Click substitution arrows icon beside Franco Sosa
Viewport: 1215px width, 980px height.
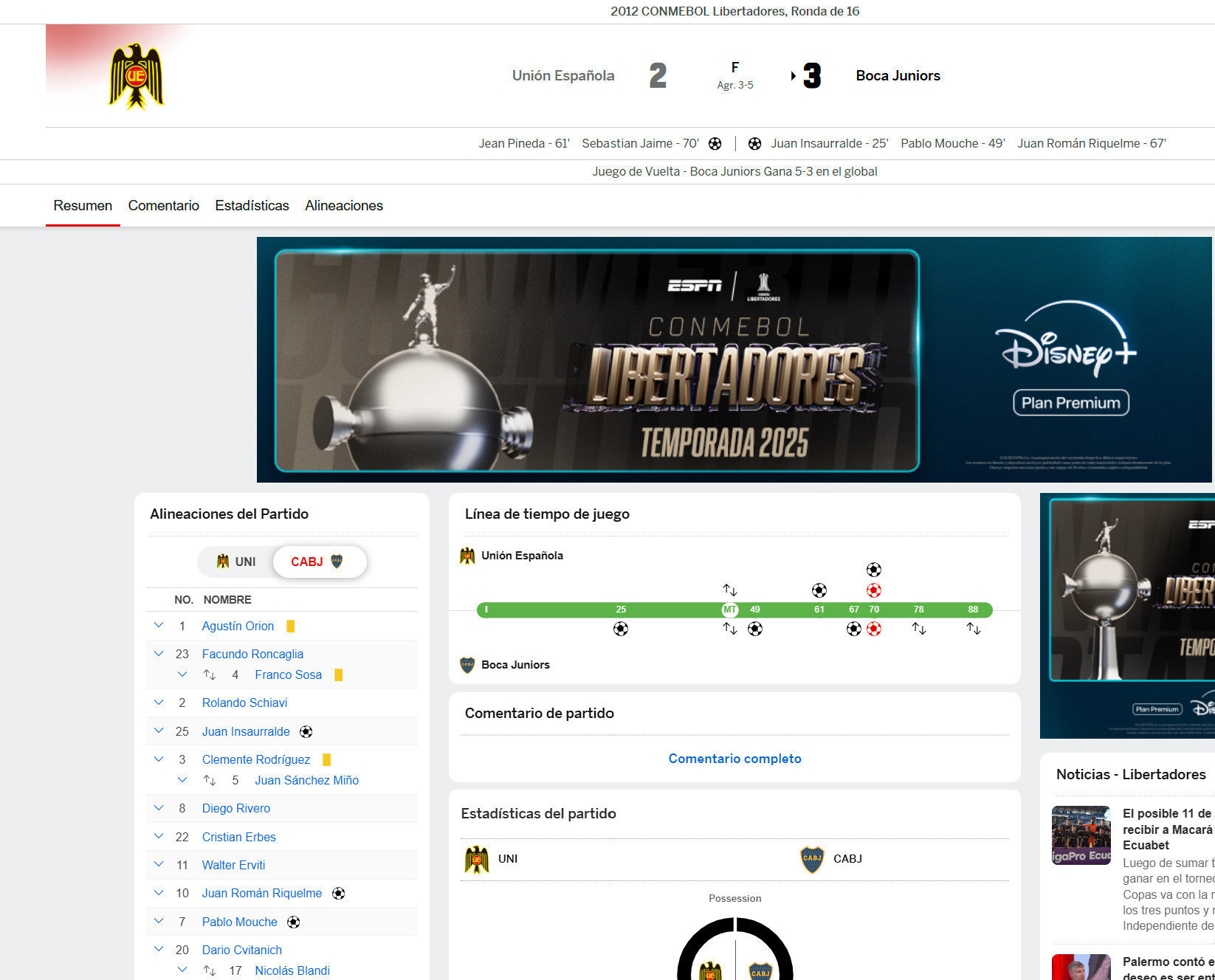(x=210, y=674)
